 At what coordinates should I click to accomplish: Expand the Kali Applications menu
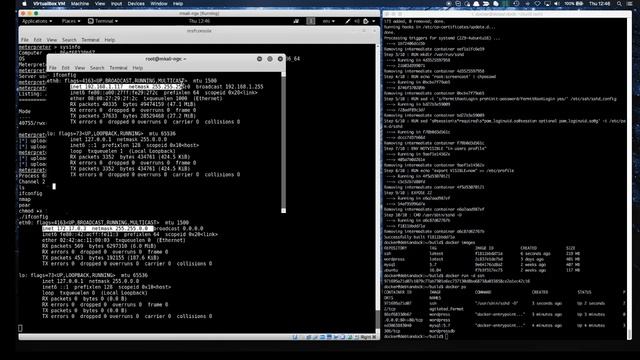[x=37, y=21]
